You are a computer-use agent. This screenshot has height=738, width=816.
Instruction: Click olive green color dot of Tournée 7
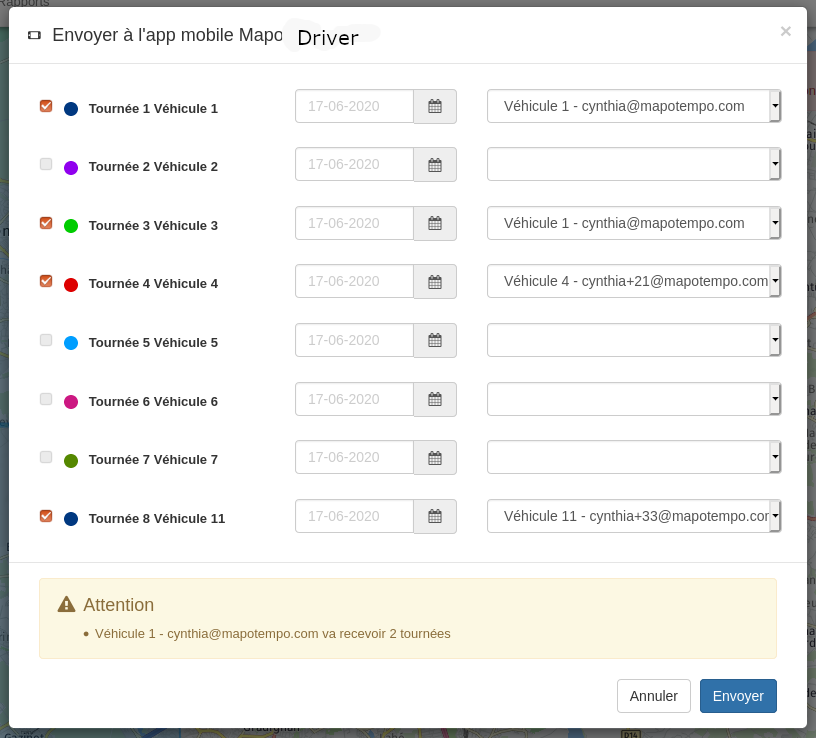[x=71, y=461]
